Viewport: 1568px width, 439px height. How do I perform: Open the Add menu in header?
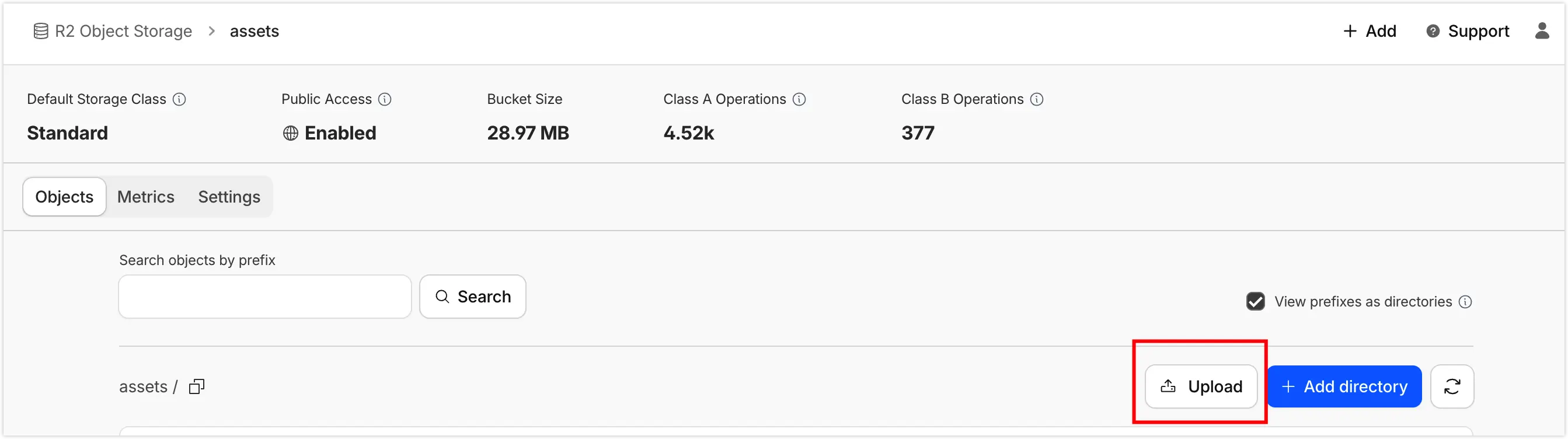tap(1370, 31)
